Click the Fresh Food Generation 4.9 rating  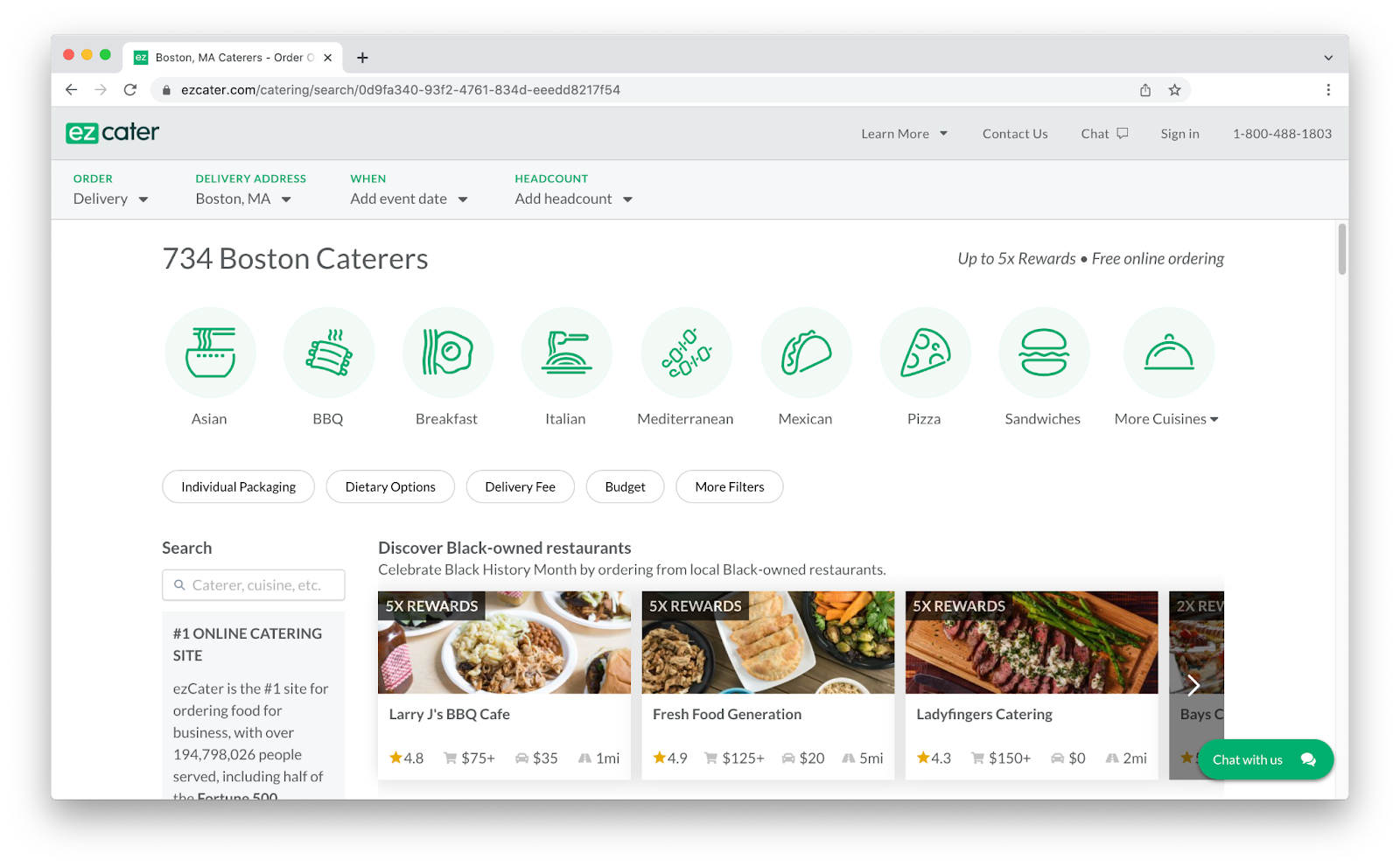670,758
